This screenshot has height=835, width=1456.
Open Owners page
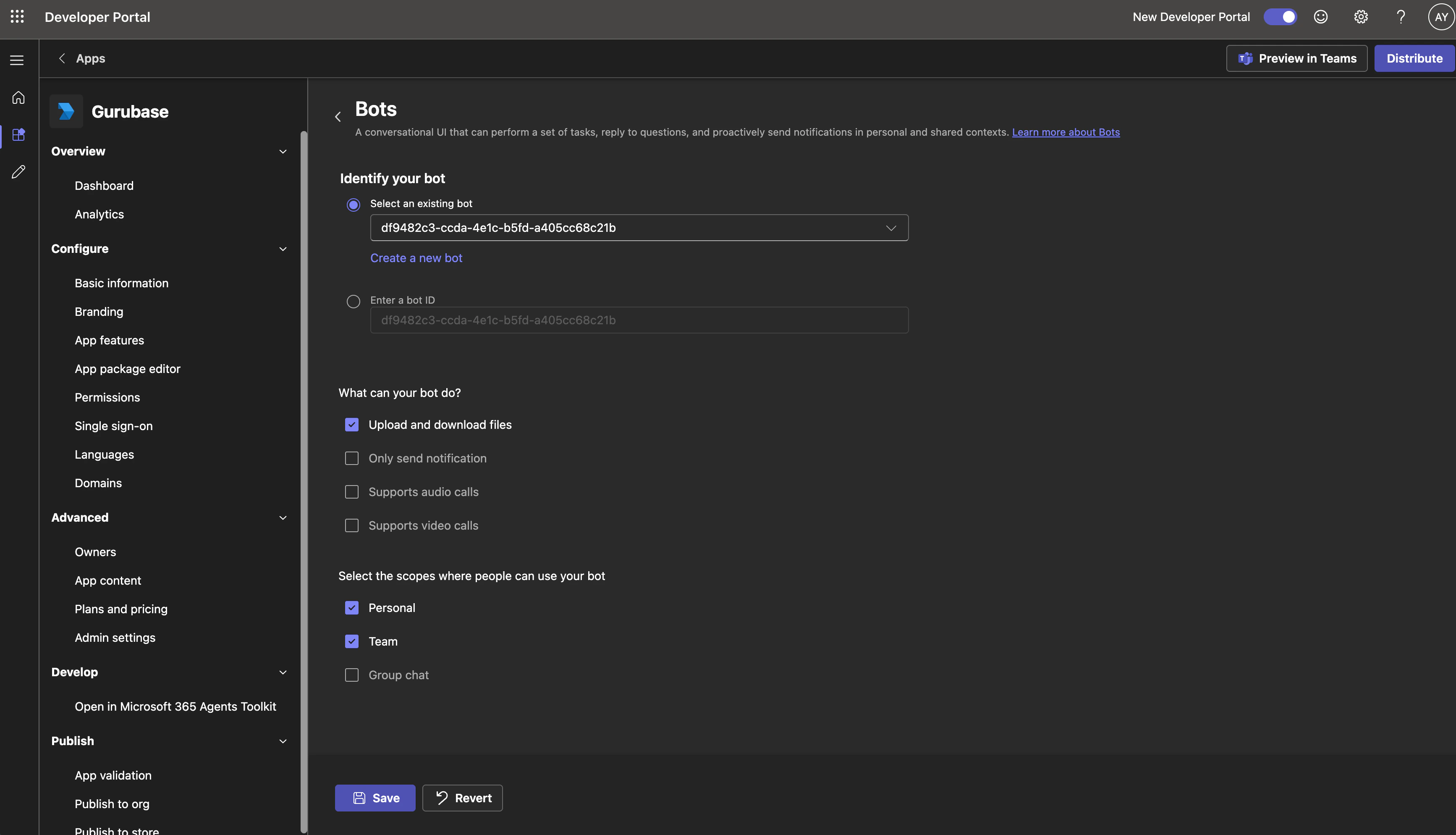coord(95,552)
